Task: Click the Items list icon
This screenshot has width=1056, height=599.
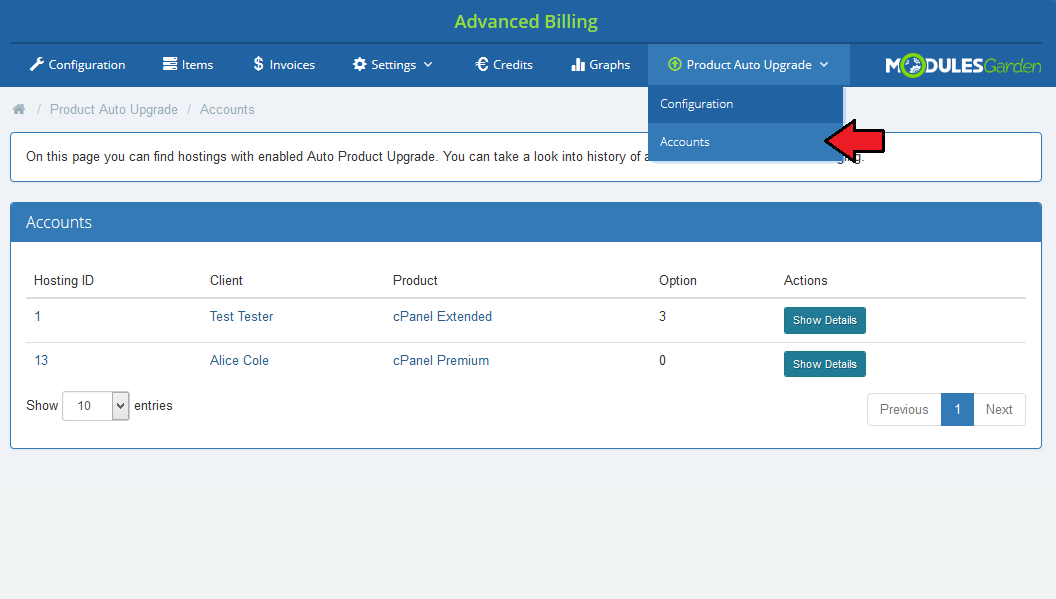Action: 170,63
